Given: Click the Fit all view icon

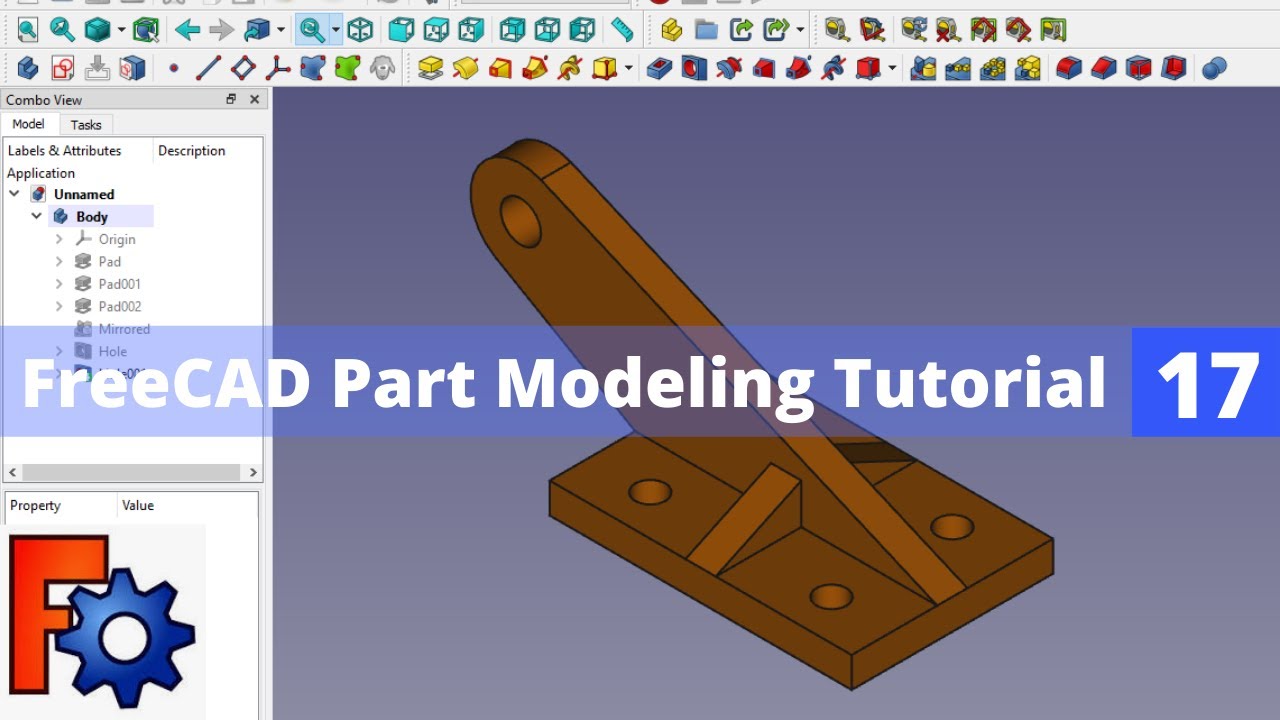Looking at the screenshot, I should point(27,30).
